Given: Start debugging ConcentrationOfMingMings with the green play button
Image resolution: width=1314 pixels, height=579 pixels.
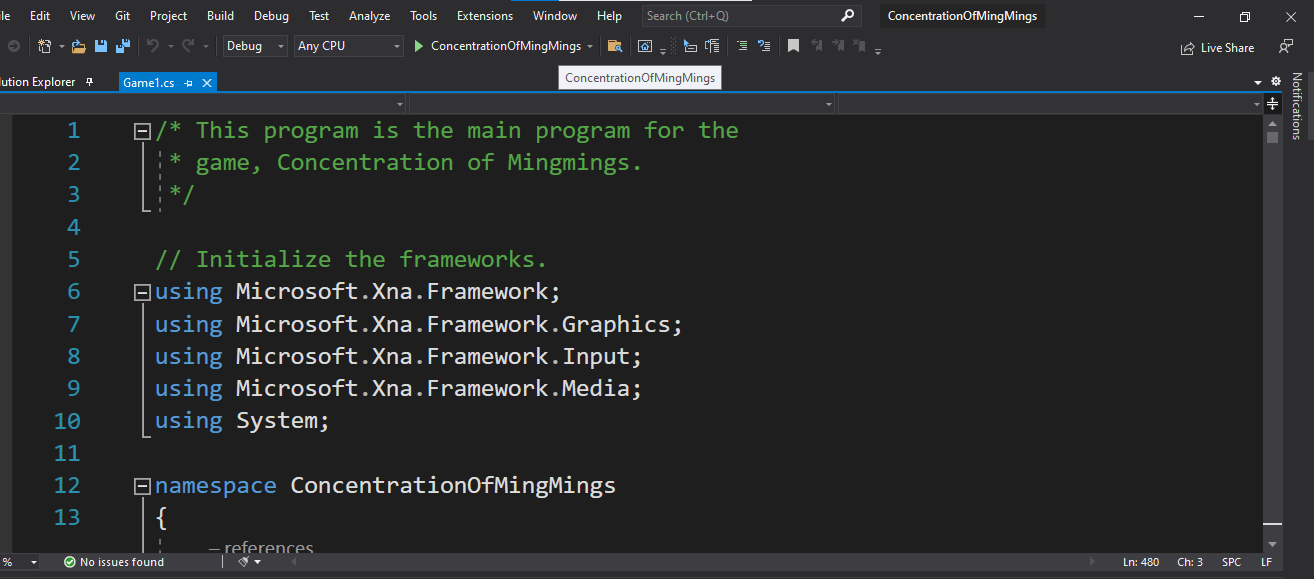Looking at the screenshot, I should [420, 46].
